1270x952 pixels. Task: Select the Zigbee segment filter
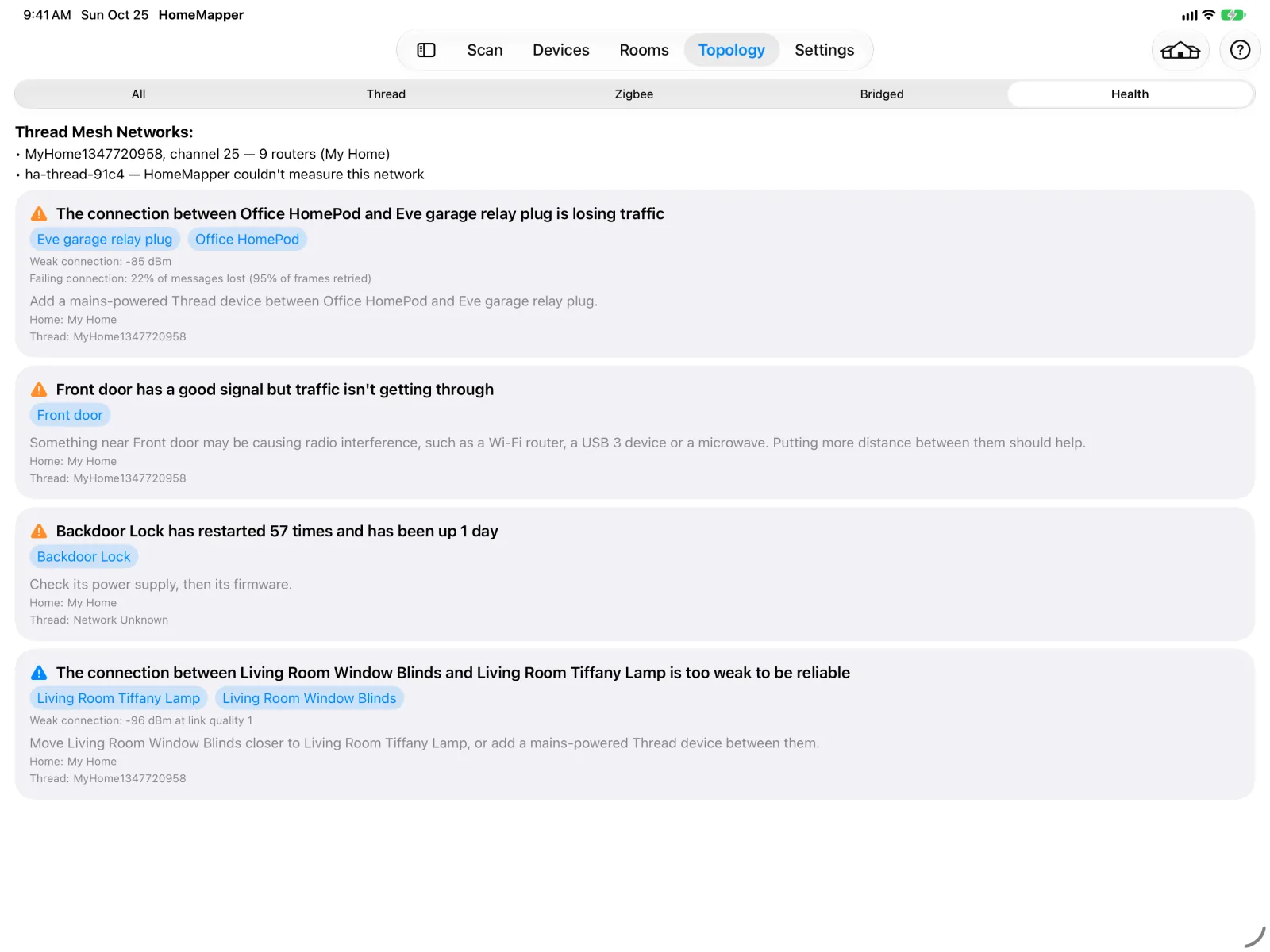pyautogui.click(x=634, y=94)
